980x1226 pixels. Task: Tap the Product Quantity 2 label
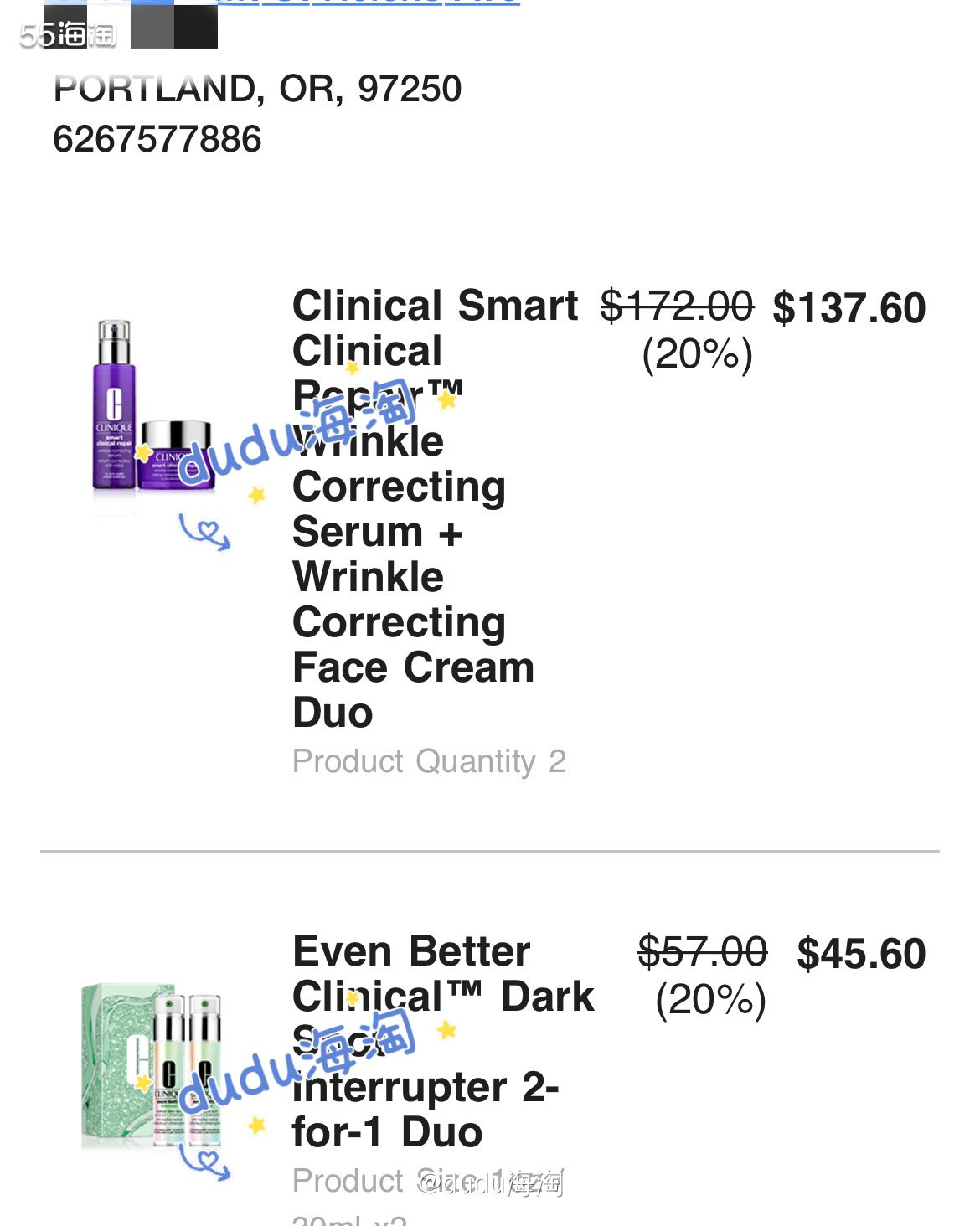429,761
